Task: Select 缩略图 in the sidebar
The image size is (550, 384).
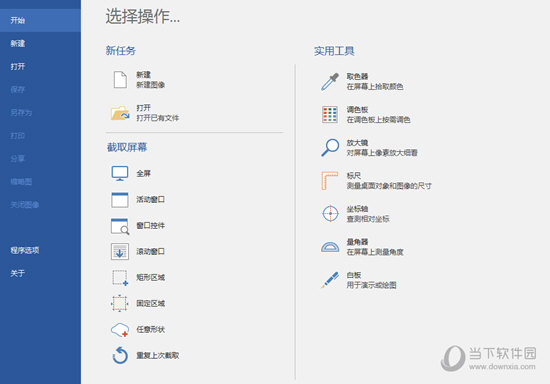Action: (x=40, y=181)
